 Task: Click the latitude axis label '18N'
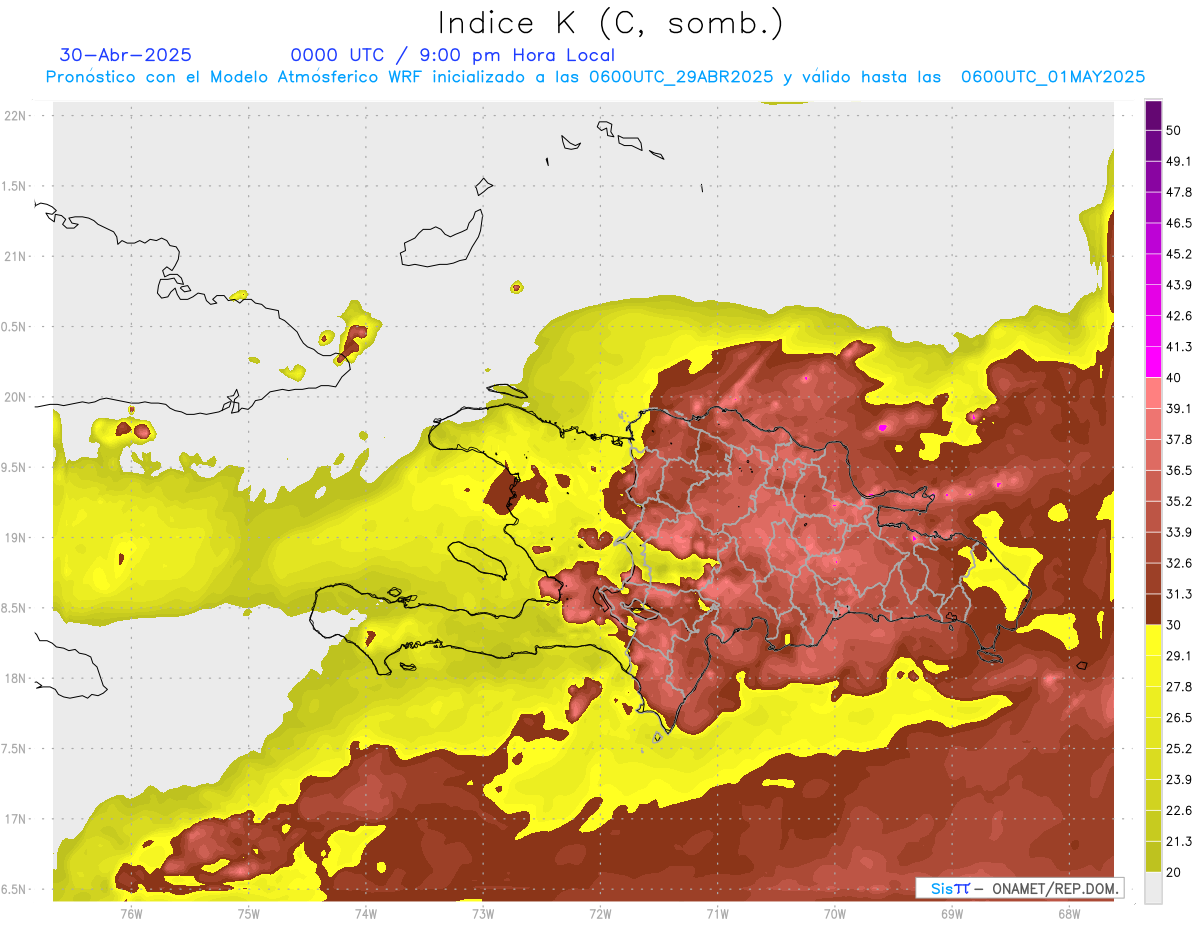[x=17, y=679]
